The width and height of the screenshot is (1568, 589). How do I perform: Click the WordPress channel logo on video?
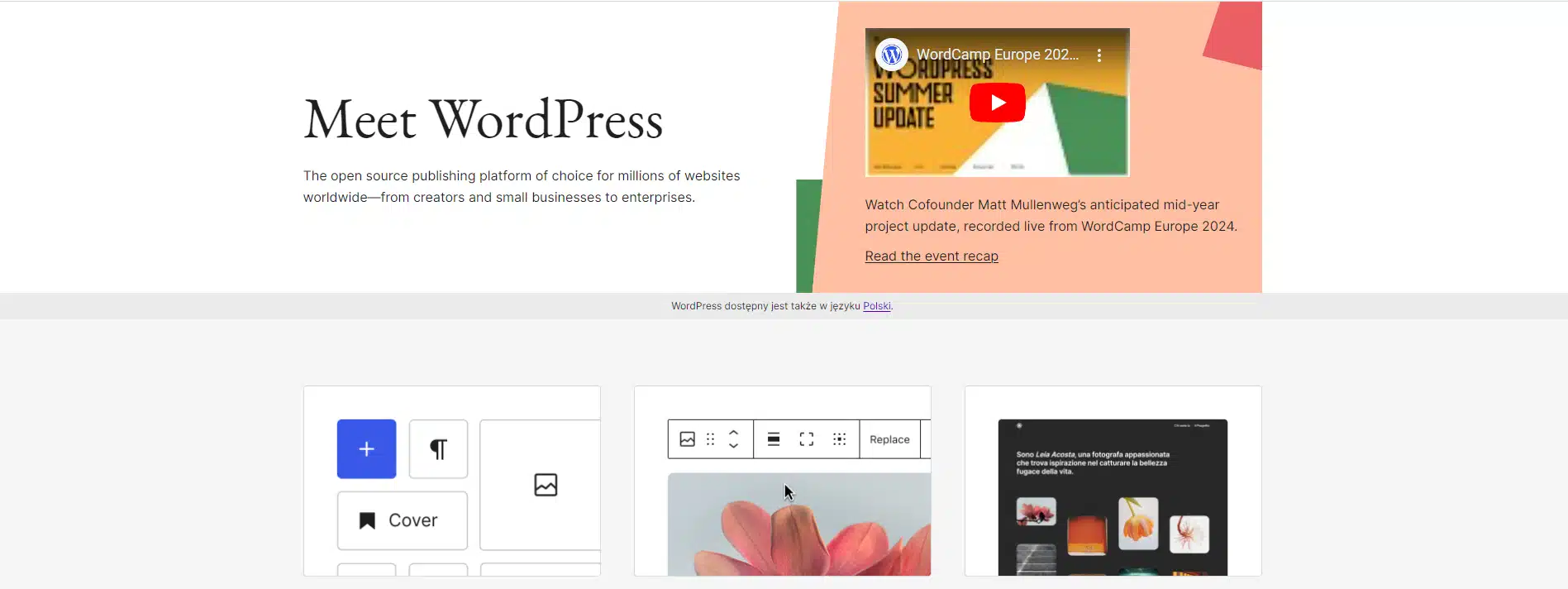(x=891, y=55)
